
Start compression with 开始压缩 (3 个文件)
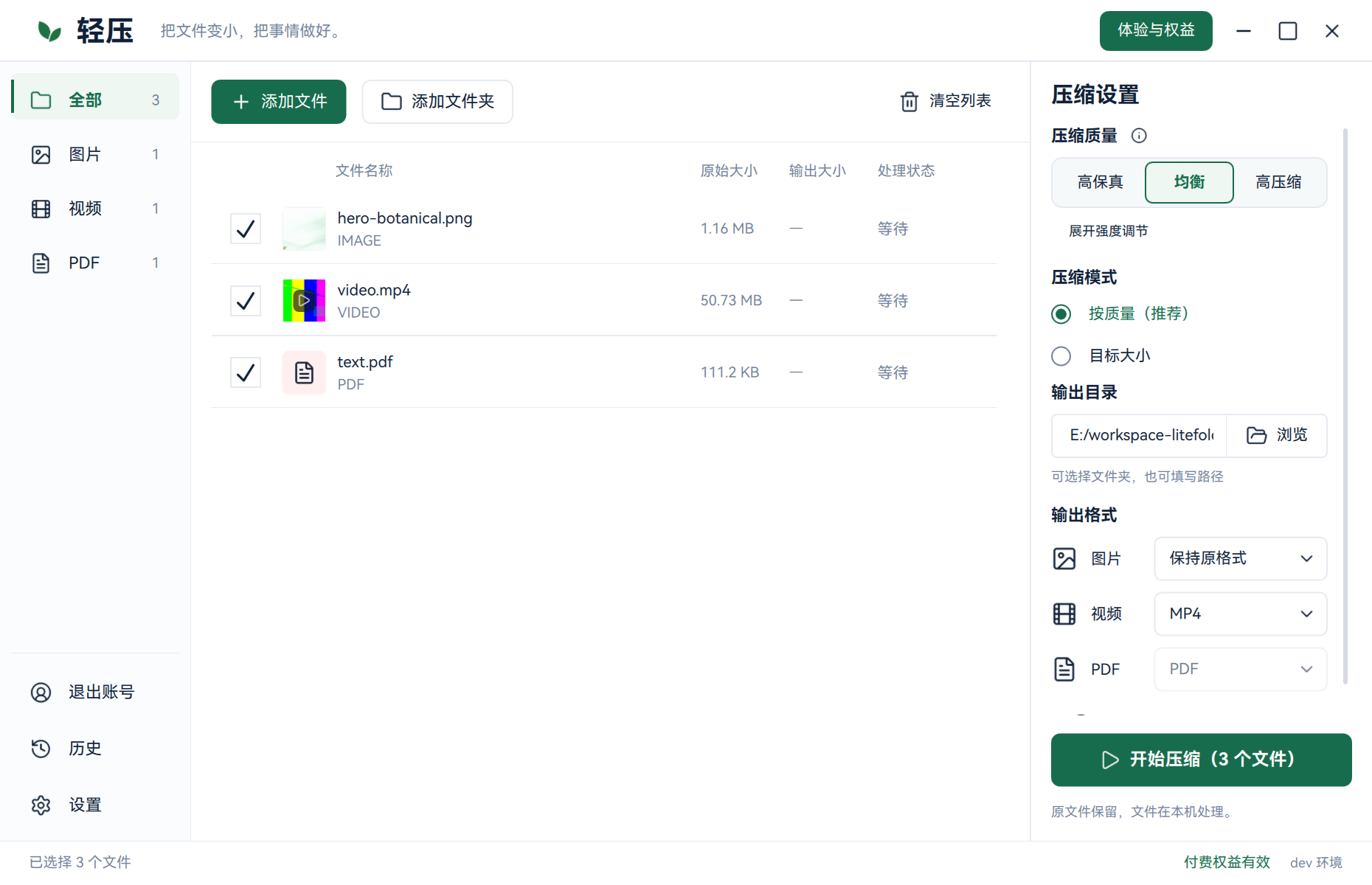click(x=1201, y=760)
